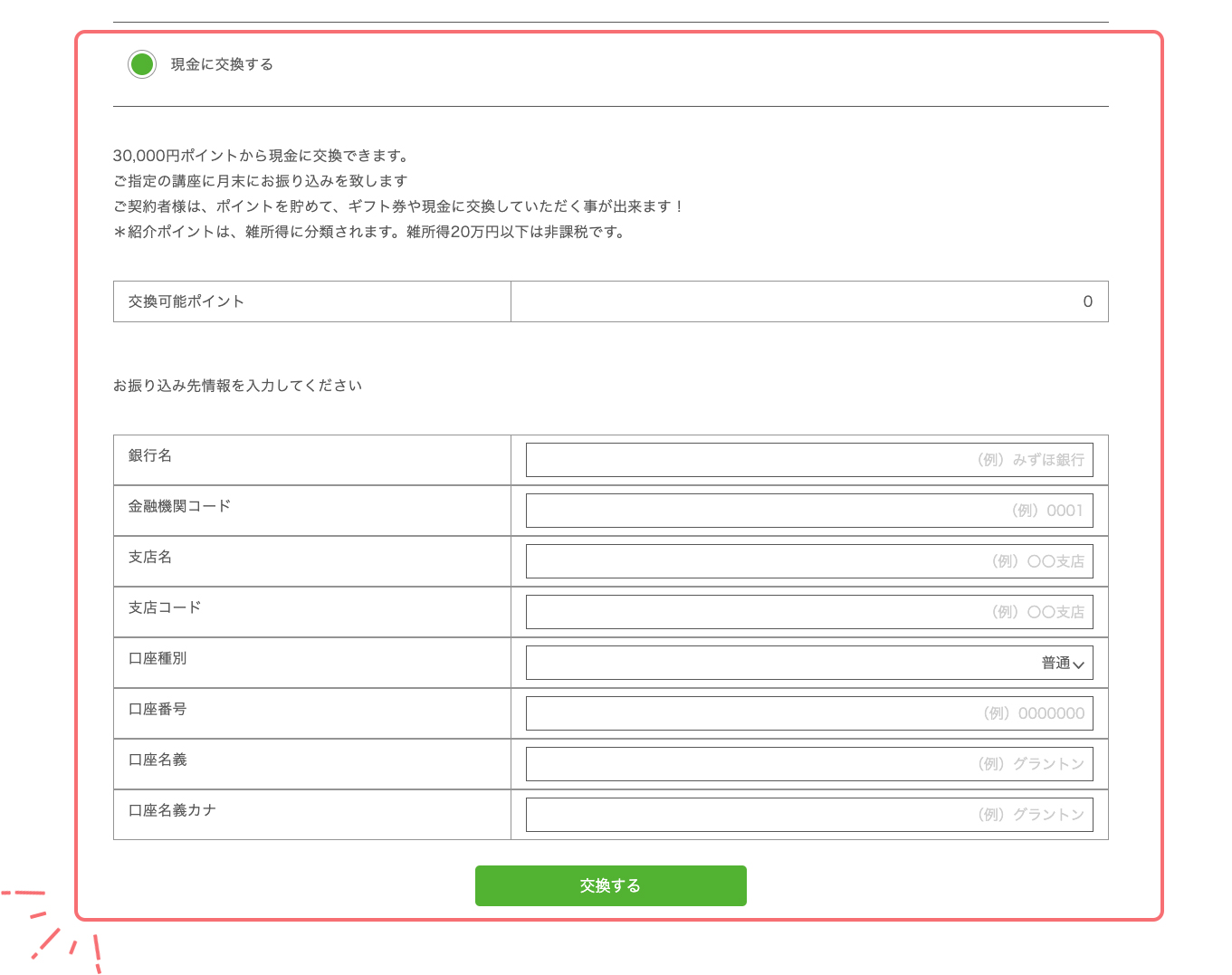Click the green circle indicator icon

[142, 64]
